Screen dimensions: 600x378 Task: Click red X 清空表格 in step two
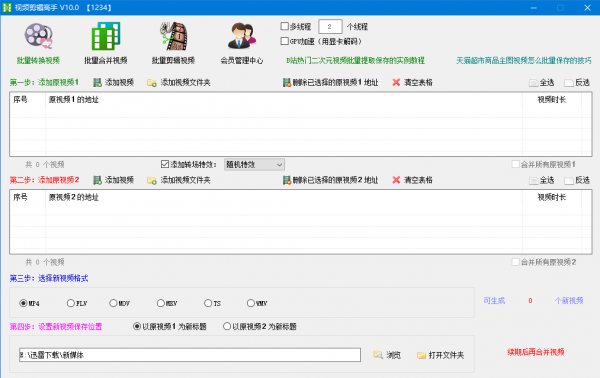coord(396,180)
